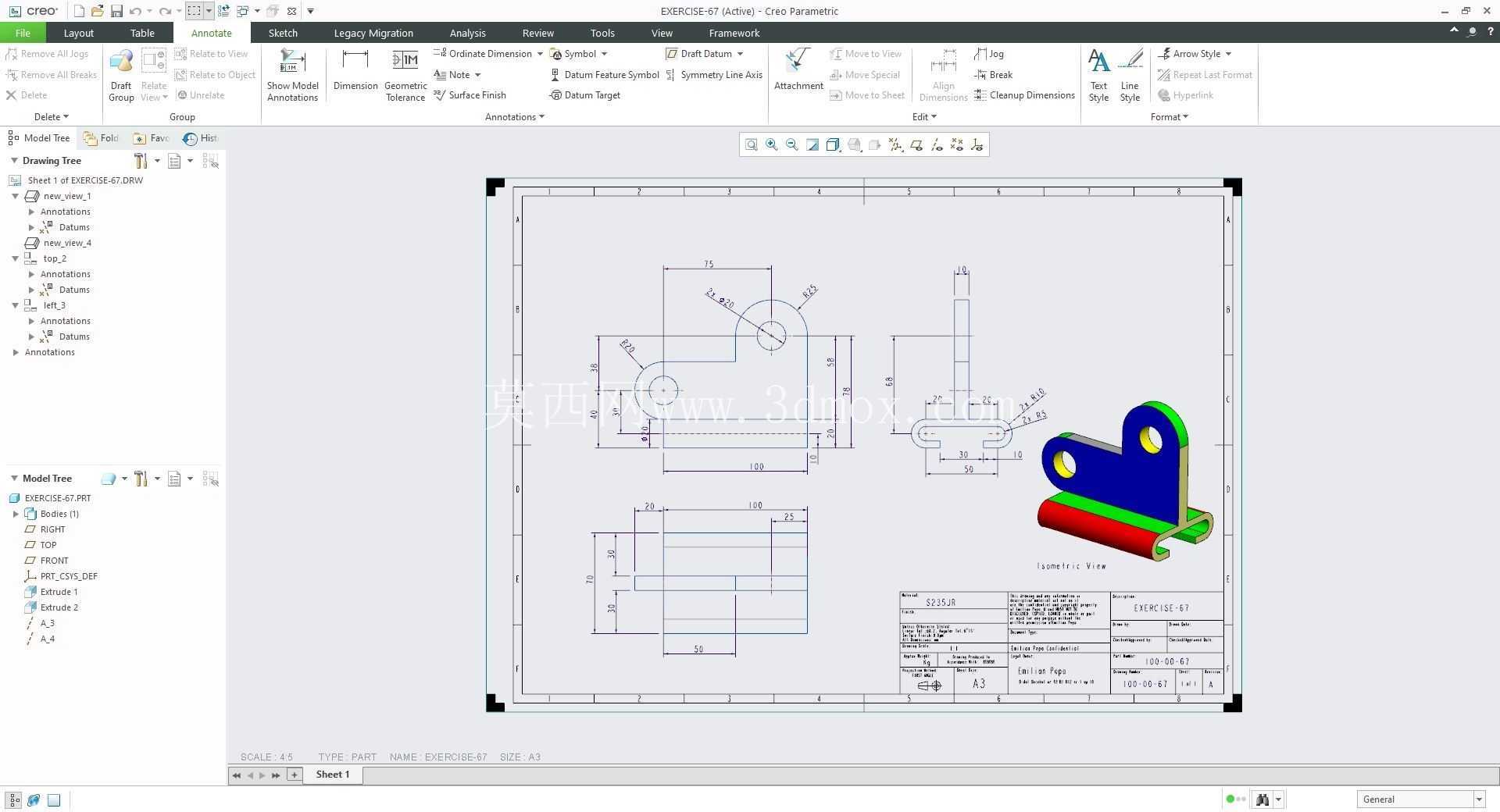Click Show Model Annotations
The height and width of the screenshot is (812, 1500).
pos(292,75)
